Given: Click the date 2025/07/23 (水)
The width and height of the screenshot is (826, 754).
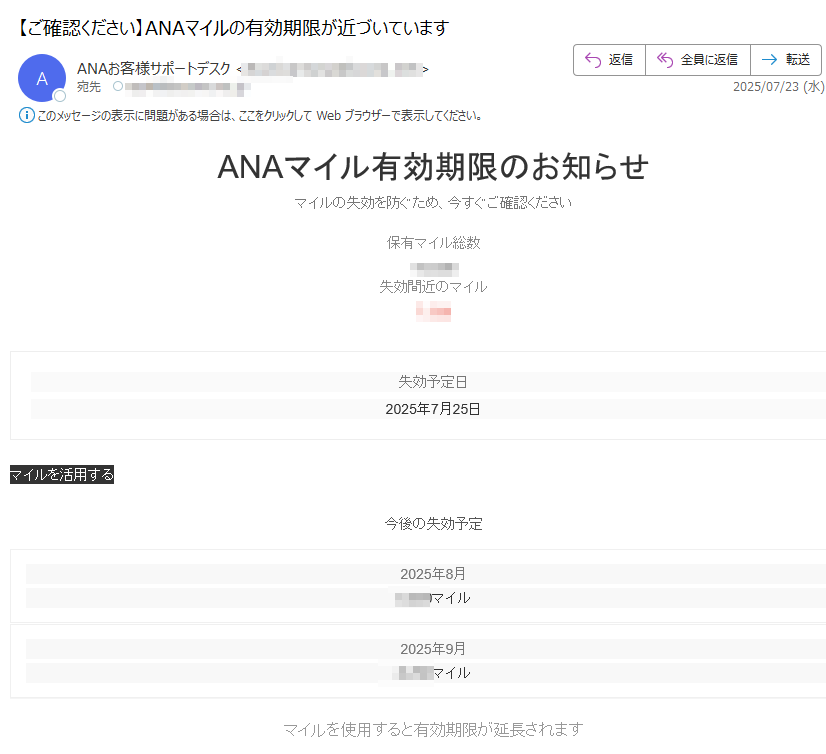Looking at the screenshot, I should (x=778, y=87).
